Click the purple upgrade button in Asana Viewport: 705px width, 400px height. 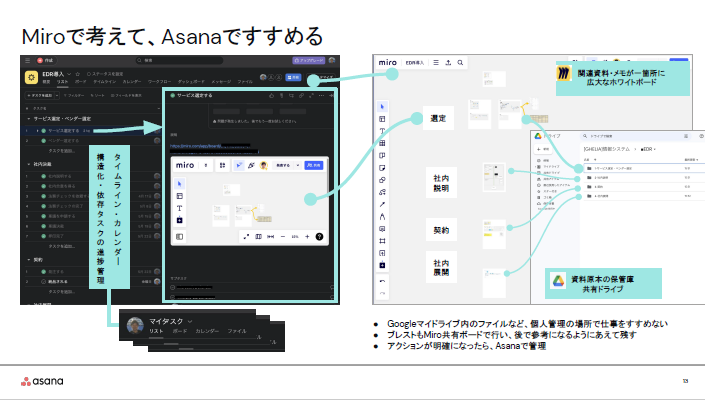pyautogui.click(x=308, y=60)
